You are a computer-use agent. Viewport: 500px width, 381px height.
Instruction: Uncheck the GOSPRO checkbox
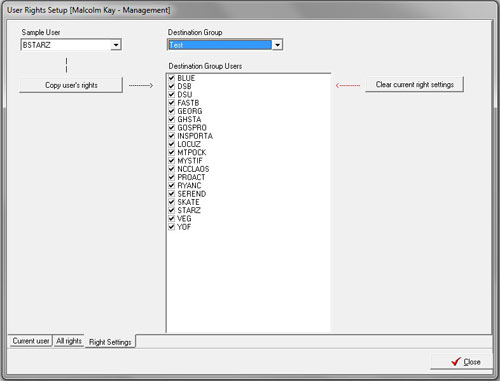(x=172, y=128)
